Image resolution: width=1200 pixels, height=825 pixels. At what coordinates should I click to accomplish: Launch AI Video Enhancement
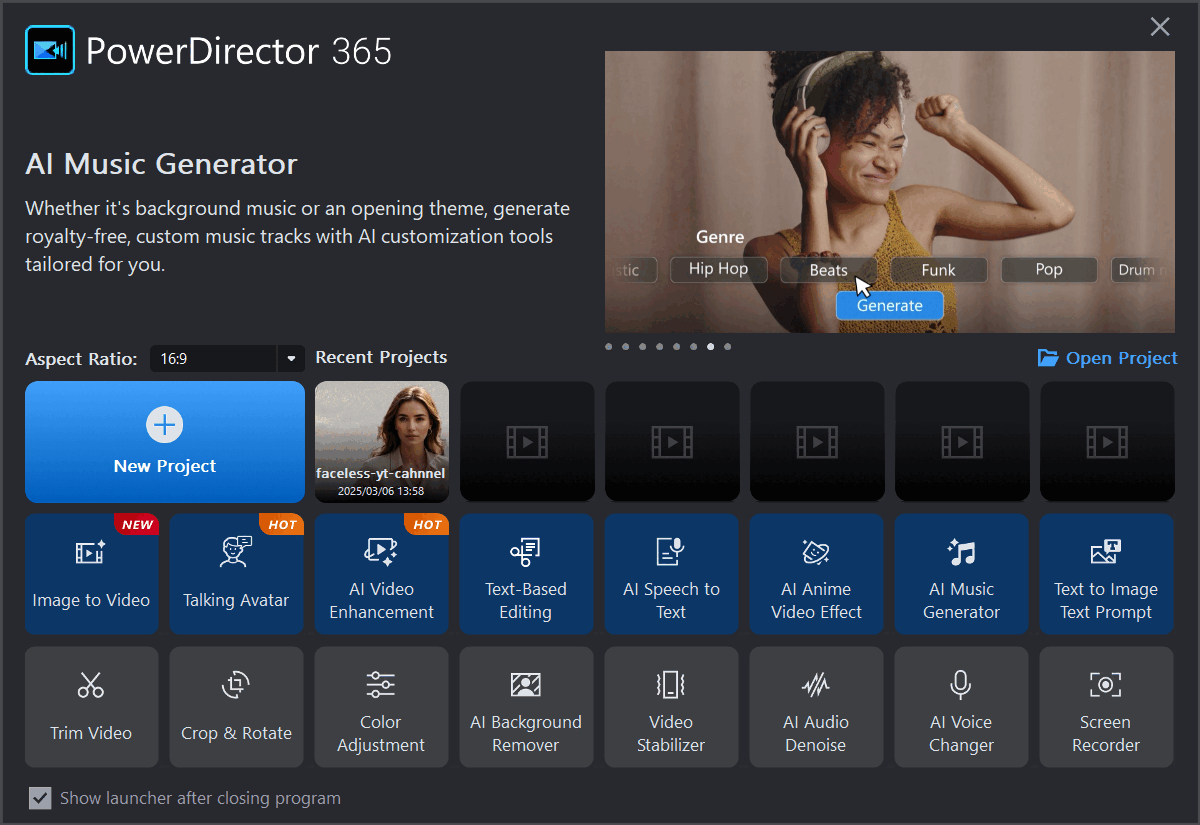[x=381, y=574]
